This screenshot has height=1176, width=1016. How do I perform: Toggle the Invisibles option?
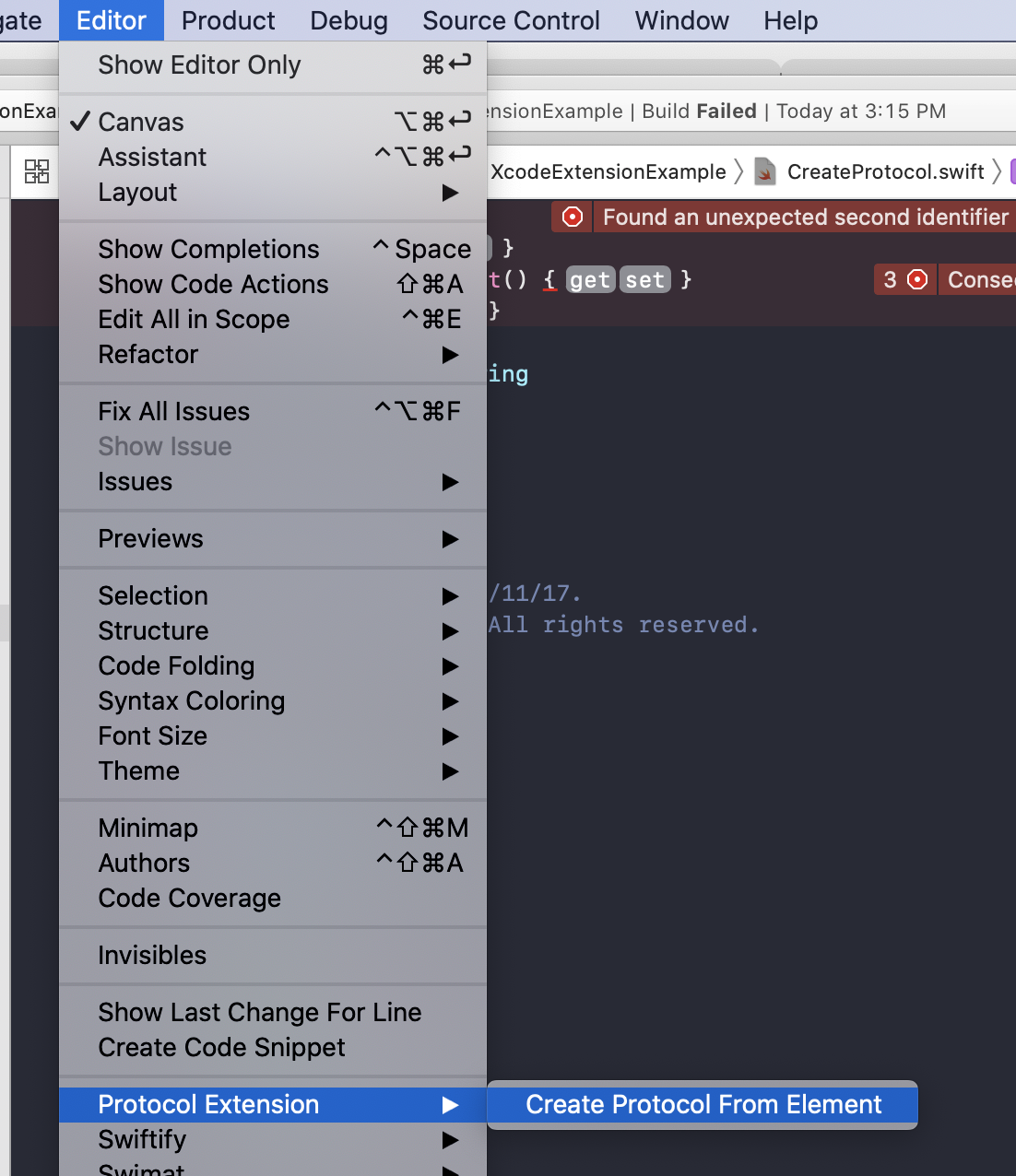tap(273, 956)
